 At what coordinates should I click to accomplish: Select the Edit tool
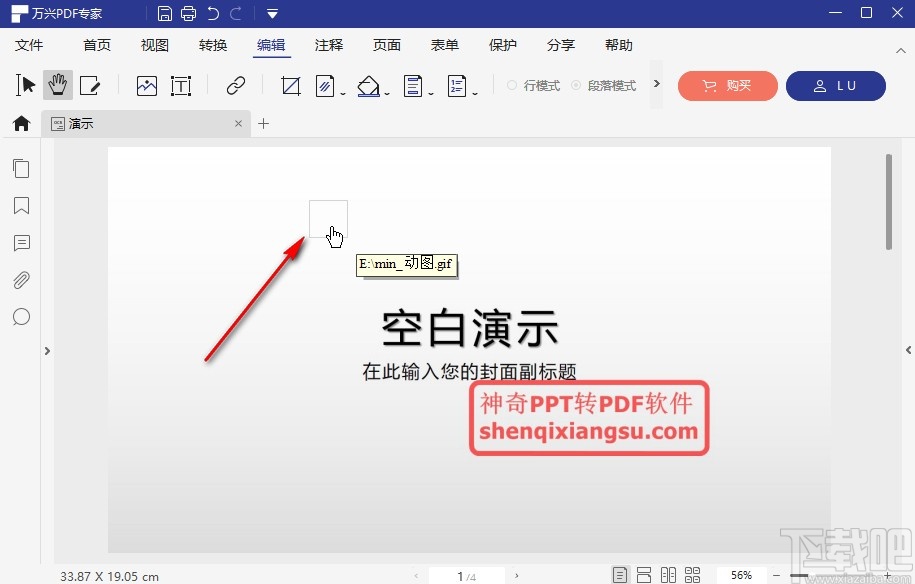91,85
